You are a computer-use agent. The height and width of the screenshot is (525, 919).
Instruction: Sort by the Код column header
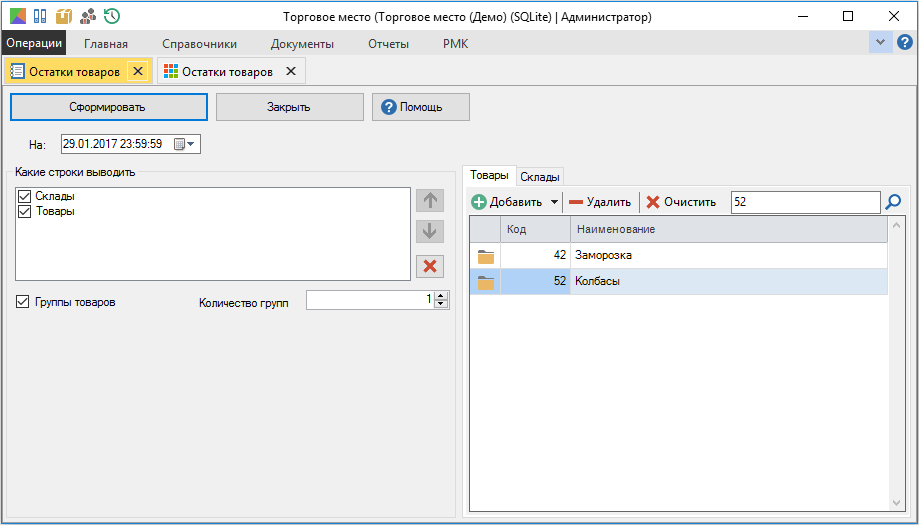coord(535,229)
